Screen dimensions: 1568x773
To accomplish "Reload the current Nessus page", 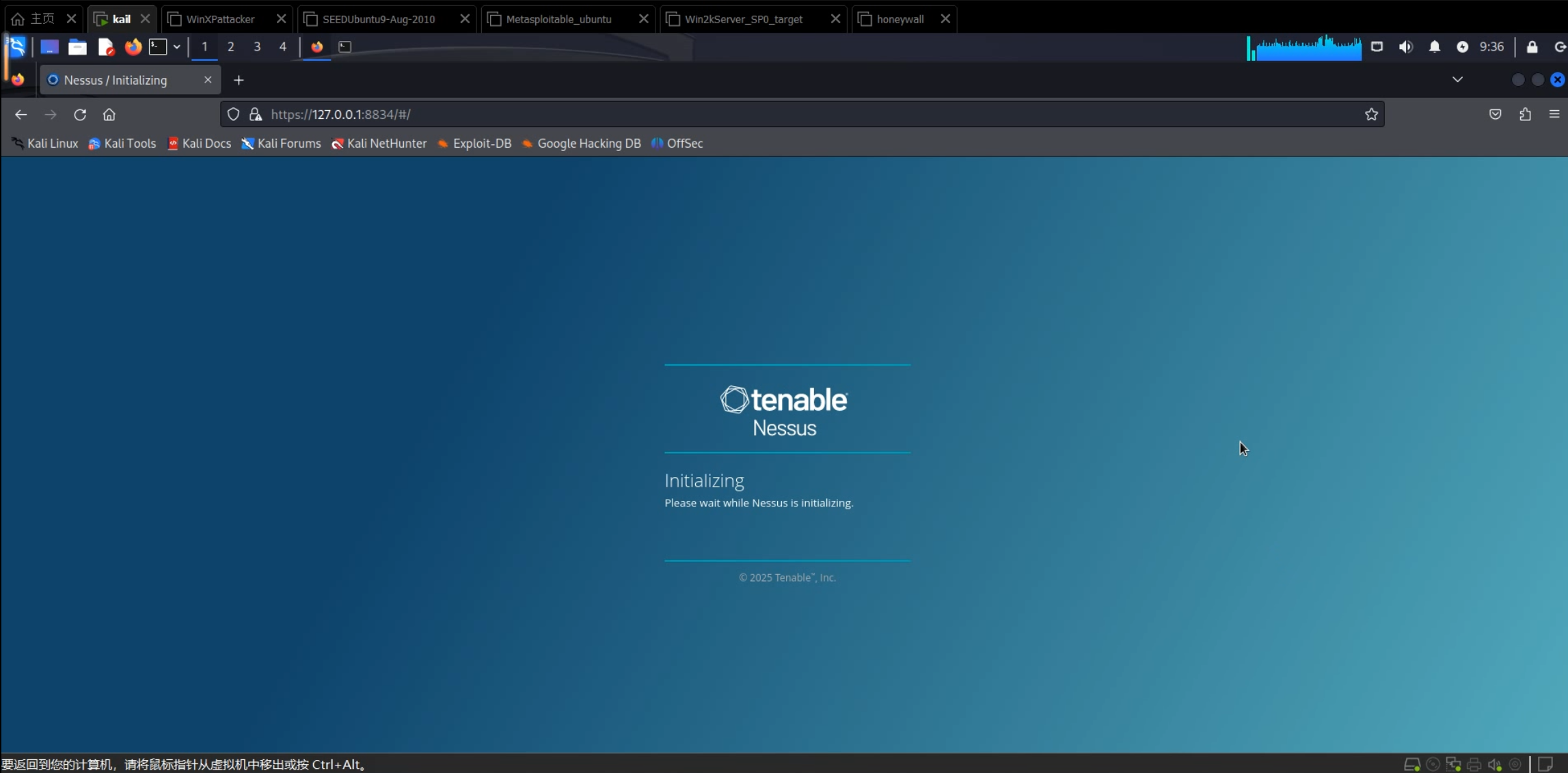I will point(80,115).
